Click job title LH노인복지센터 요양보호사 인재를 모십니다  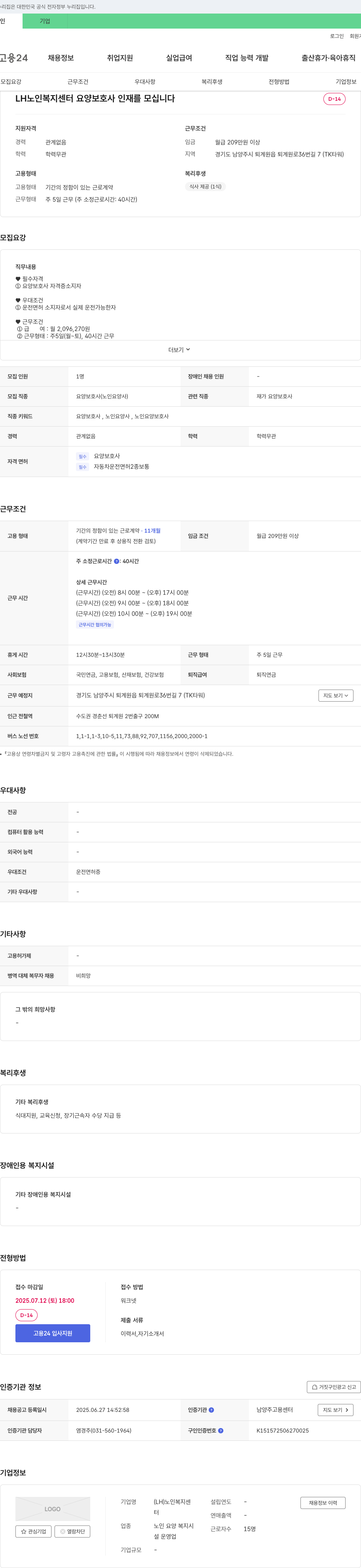tap(95, 98)
